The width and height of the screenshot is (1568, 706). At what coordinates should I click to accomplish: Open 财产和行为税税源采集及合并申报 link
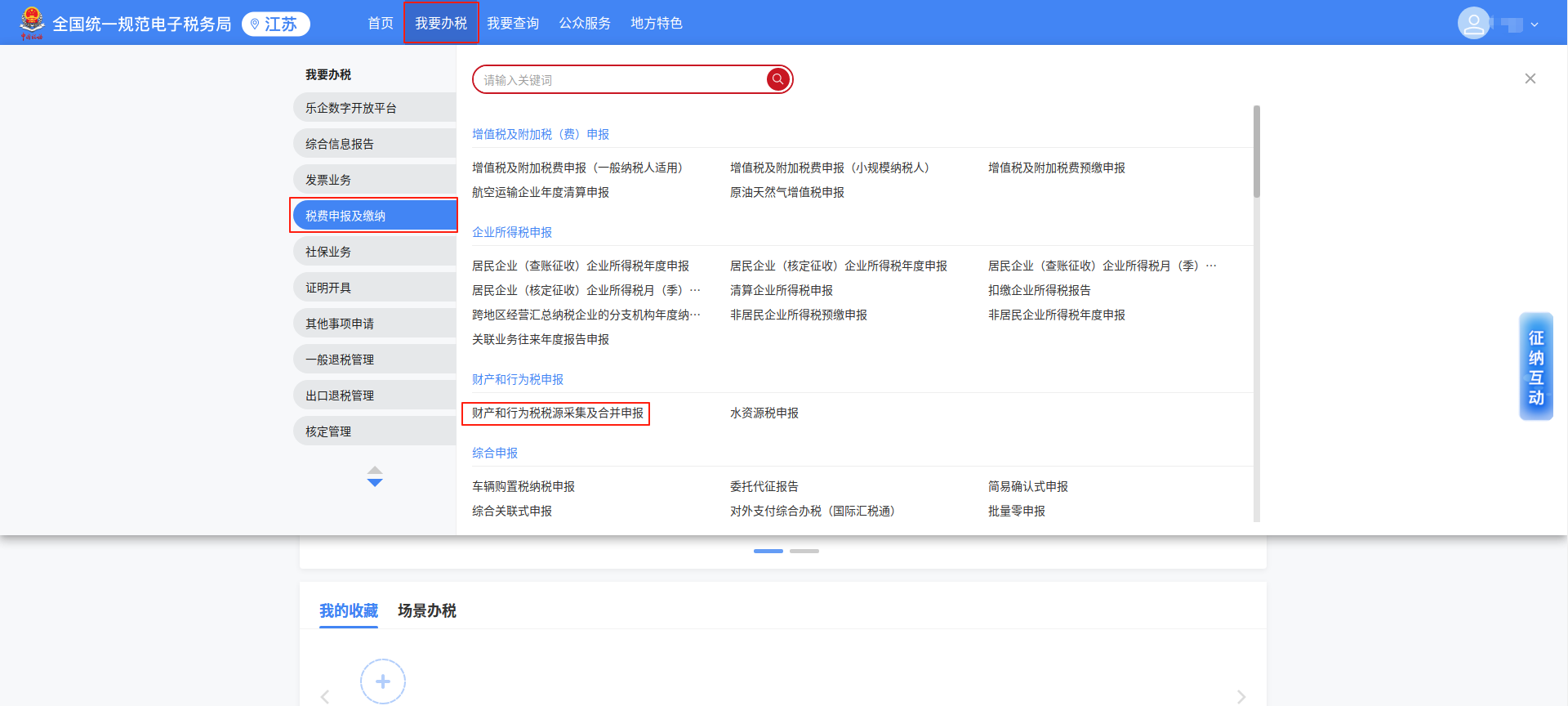(557, 413)
